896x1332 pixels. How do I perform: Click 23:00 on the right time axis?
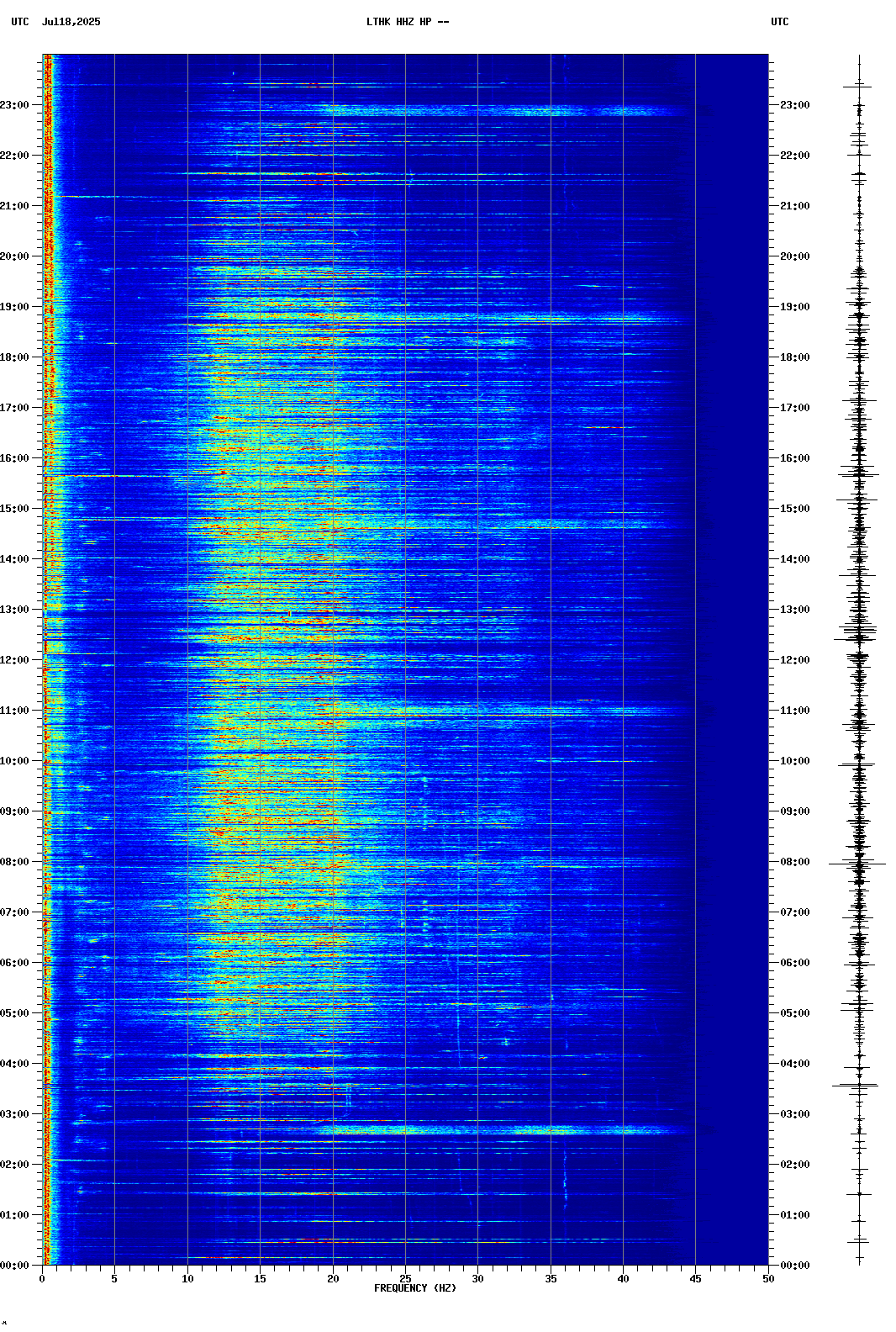point(795,105)
